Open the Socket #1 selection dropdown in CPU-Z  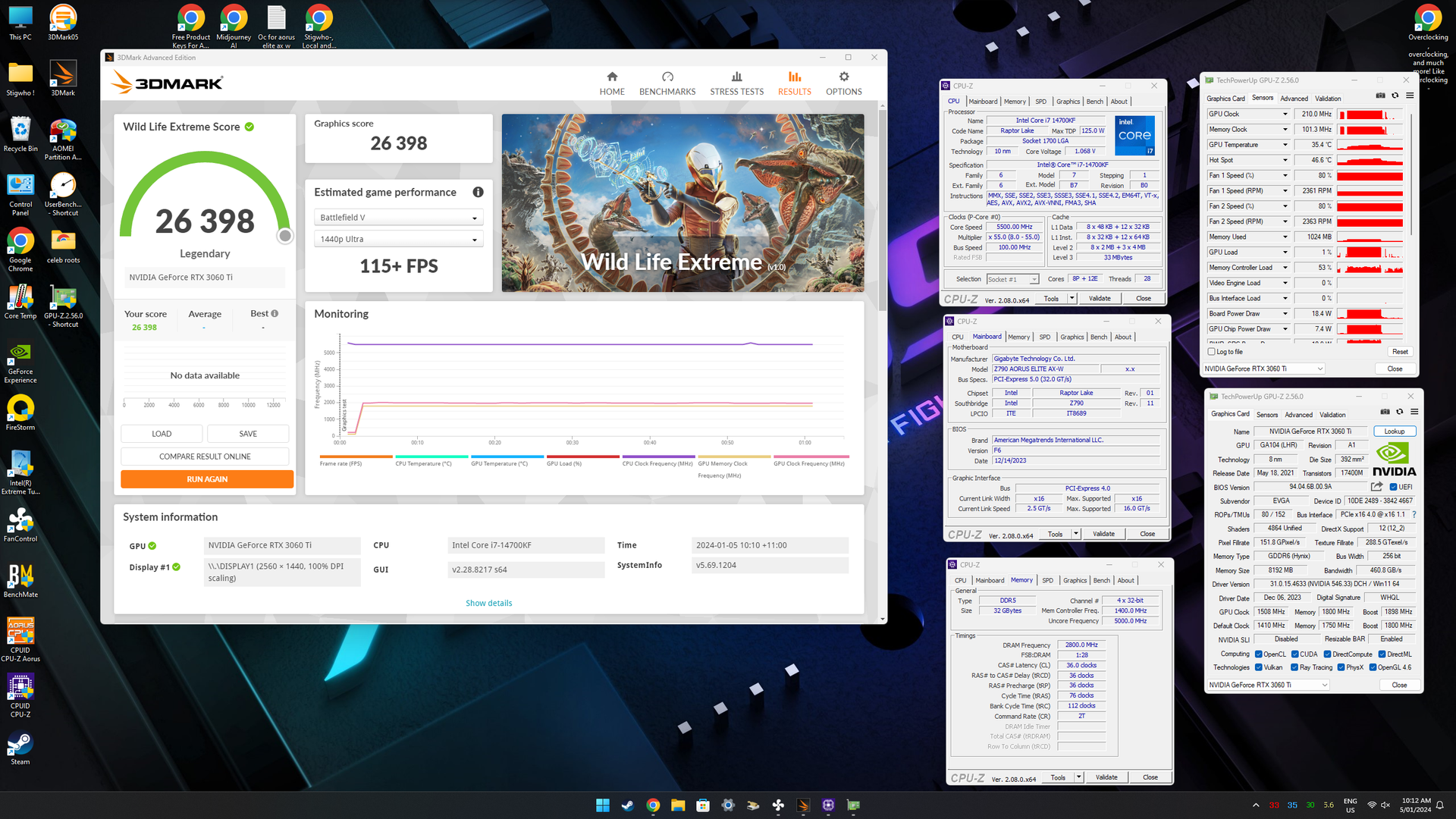1012,279
